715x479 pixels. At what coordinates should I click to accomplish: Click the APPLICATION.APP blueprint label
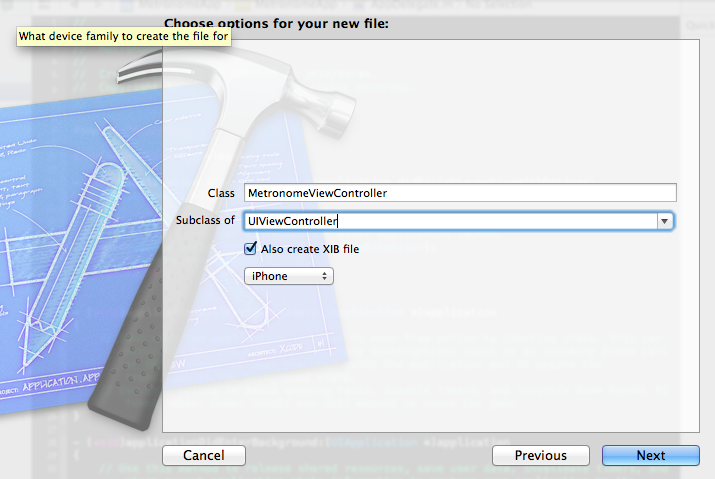[x=61, y=381]
